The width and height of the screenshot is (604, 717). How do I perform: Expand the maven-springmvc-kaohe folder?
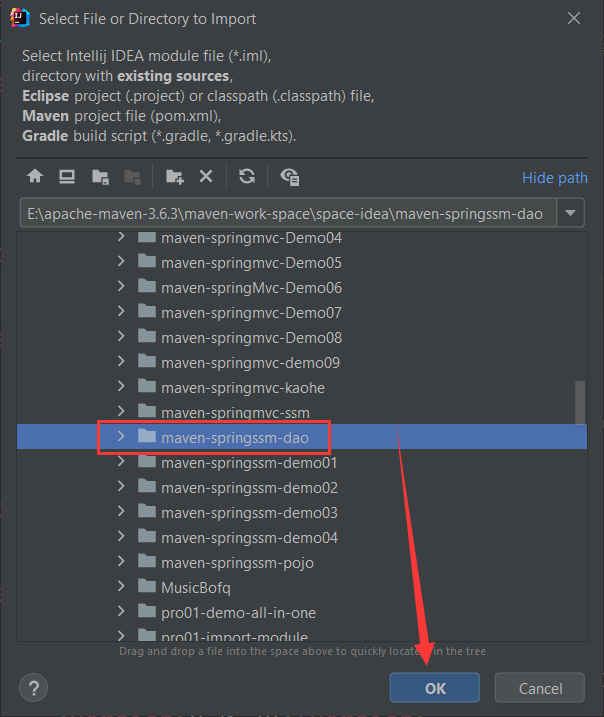pyautogui.click(x=121, y=386)
